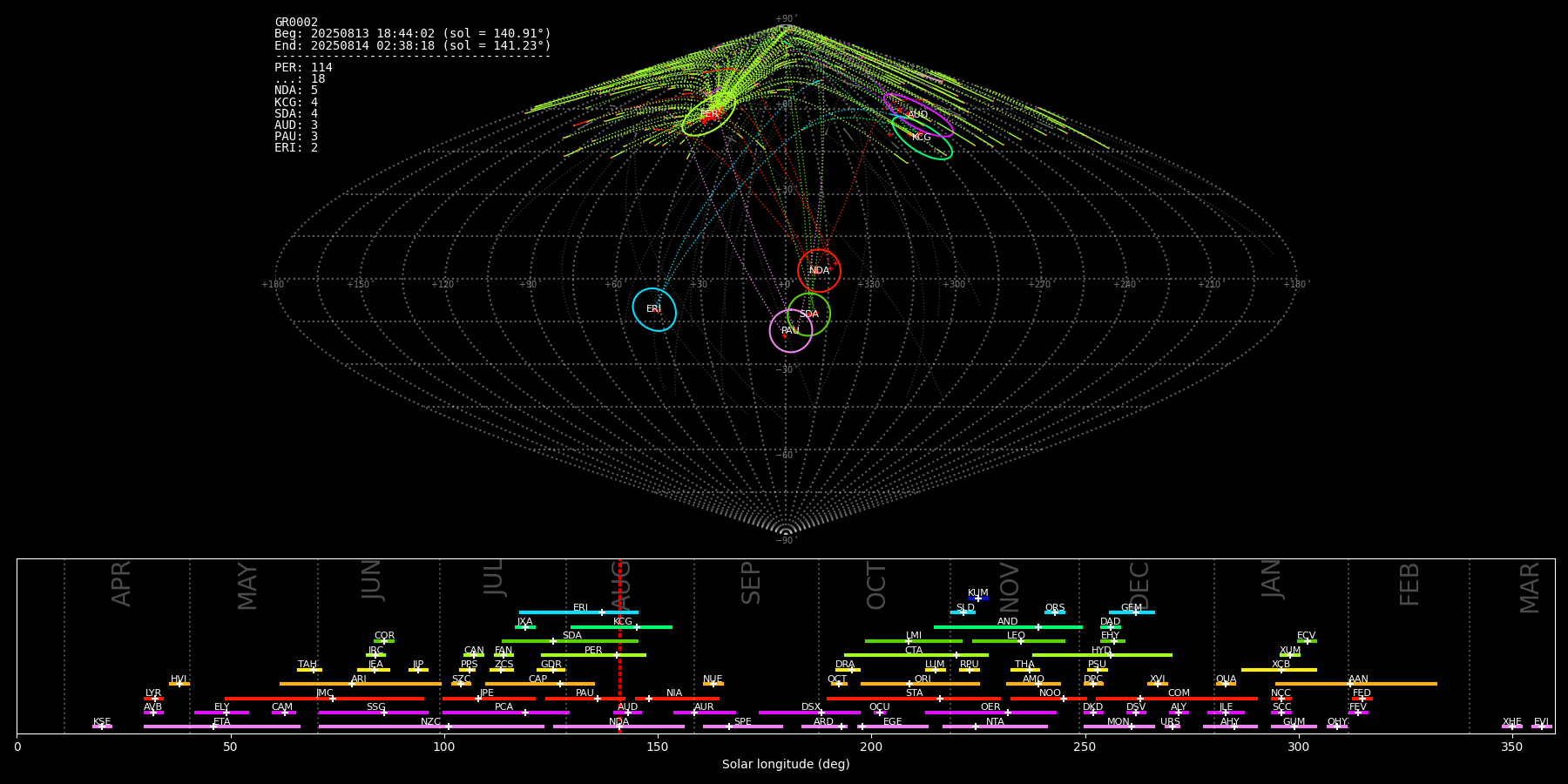Select the 'PER: 114' count entry
Viewport: 1568px width, 784px height.
(x=303, y=68)
